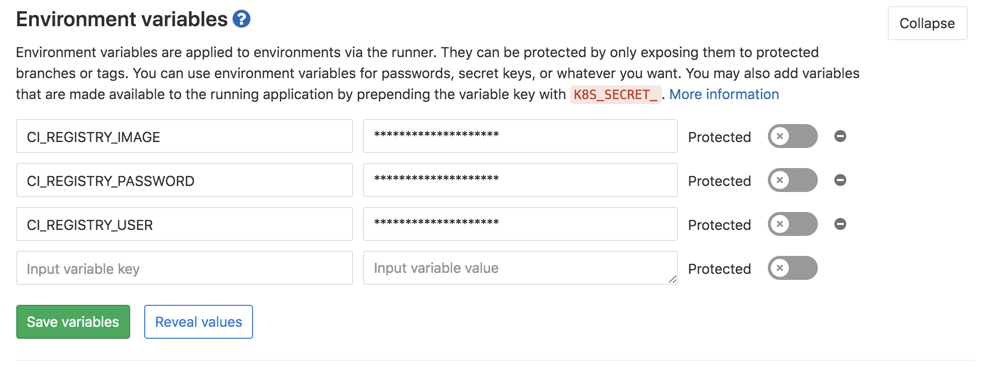Toggle Protected for CI_REGISTRY_IMAGE
Screen dimensions: 991x367
coord(793,136)
